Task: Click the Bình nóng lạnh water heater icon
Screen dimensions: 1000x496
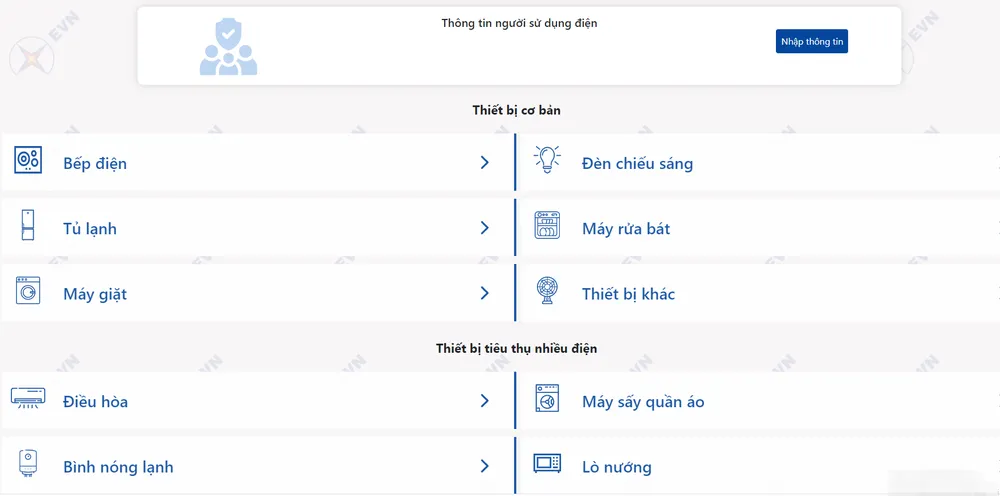Action: tap(27, 463)
